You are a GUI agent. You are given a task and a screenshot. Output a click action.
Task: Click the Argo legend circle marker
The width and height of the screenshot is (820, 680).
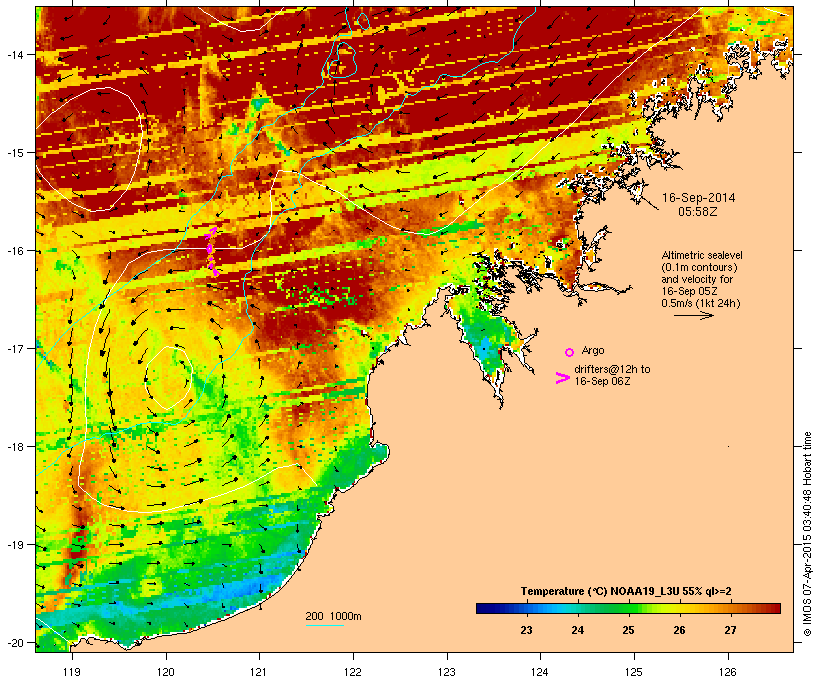coord(570,352)
